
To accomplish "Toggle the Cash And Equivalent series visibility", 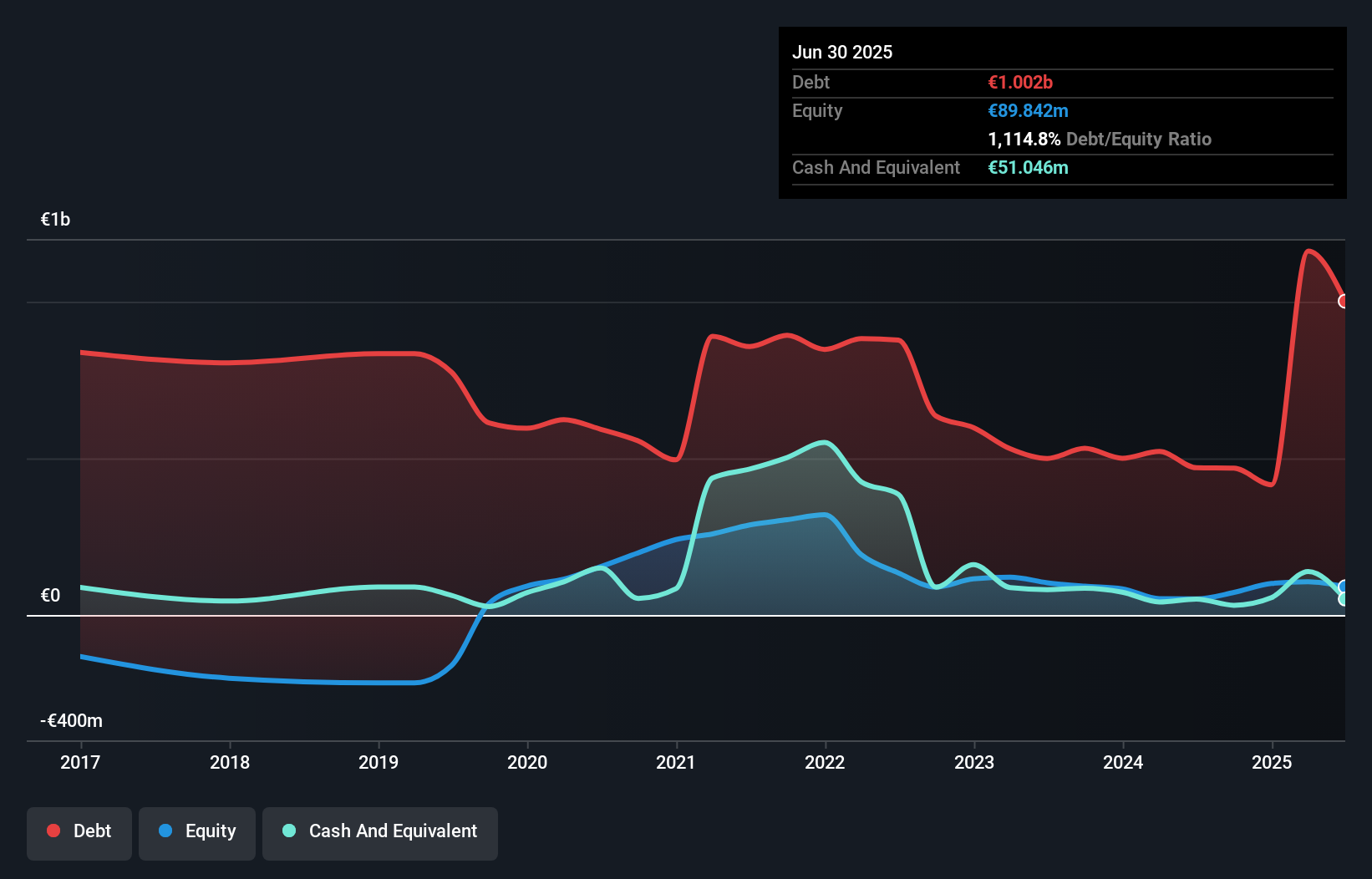I will click(380, 831).
